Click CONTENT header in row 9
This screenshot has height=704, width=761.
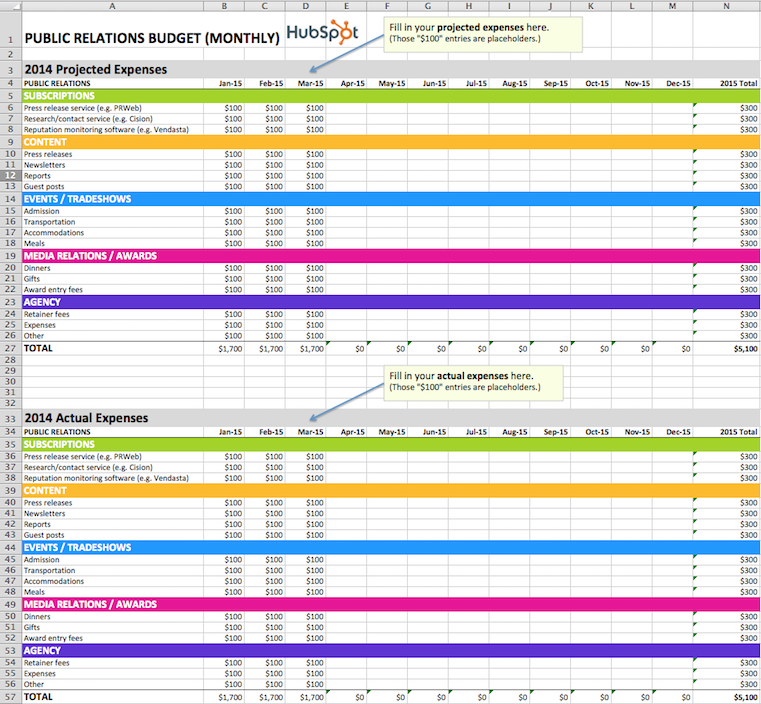(45, 142)
